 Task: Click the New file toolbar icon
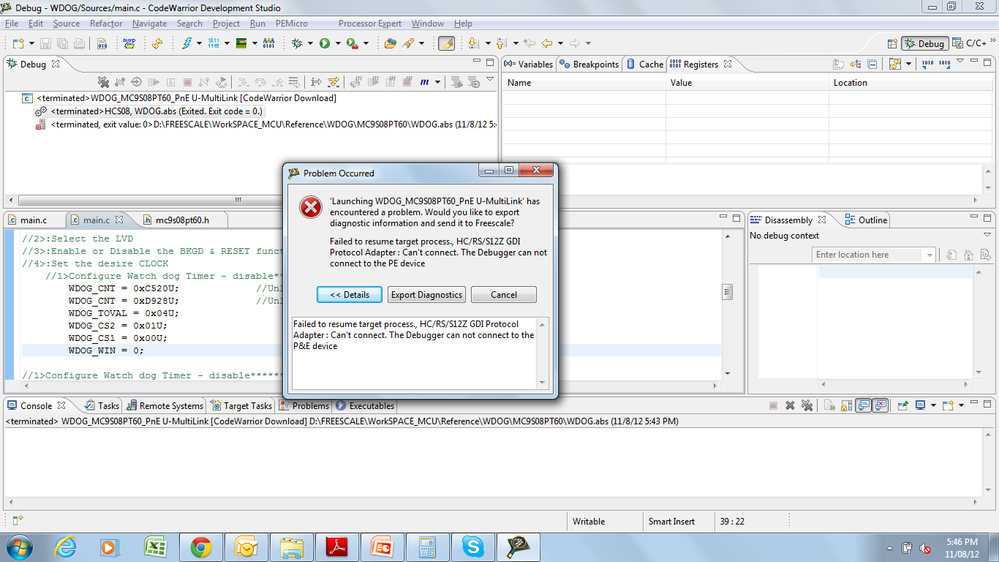18,43
